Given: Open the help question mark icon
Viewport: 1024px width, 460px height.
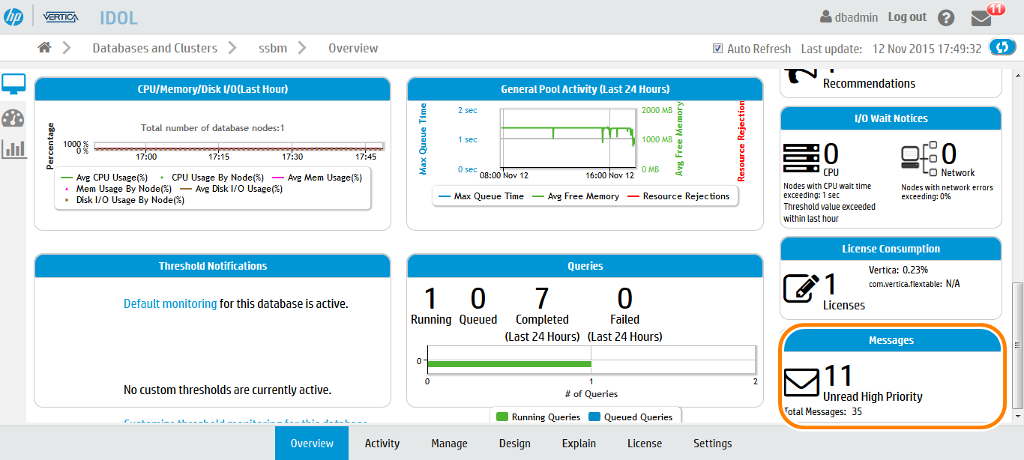Looking at the screenshot, I should tap(946, 18).
